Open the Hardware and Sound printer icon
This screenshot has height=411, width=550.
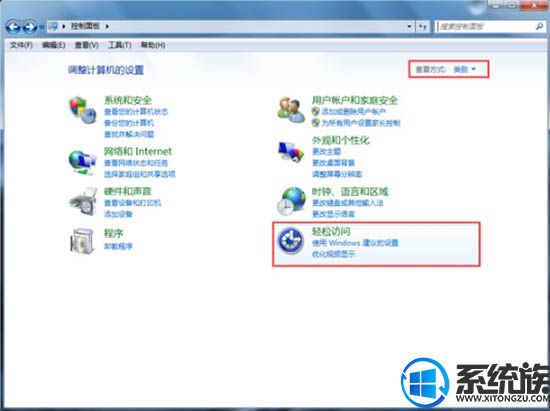83,201
